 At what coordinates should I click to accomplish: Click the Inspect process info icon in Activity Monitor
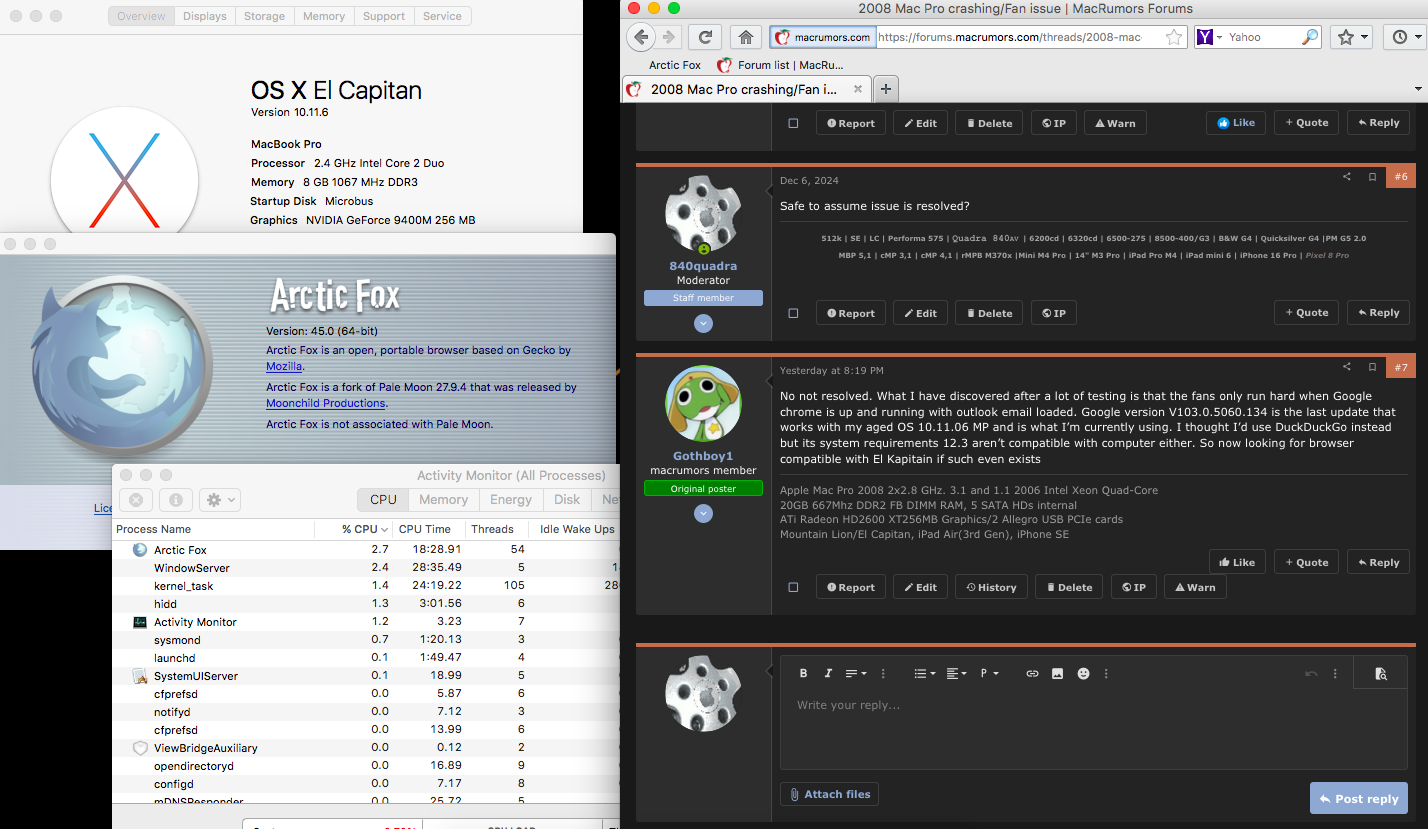[x=175, y=500]
